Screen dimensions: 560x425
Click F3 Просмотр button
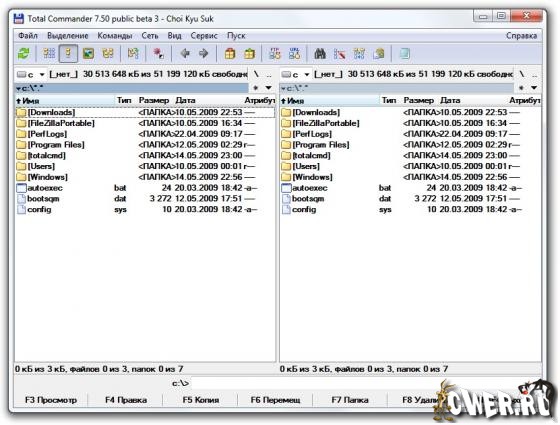[x=51, y=400]
